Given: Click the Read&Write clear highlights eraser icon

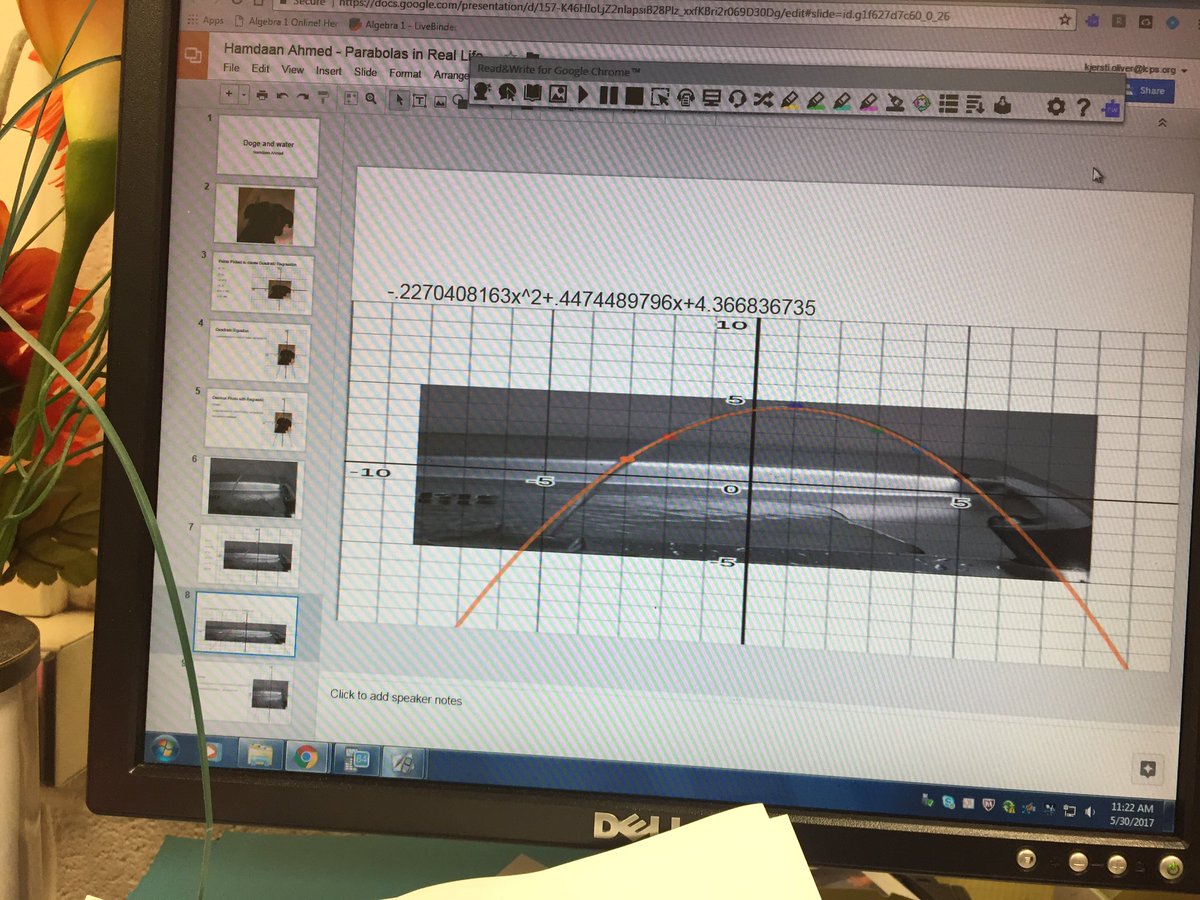Looking at the screenshot, I should (896, 102).
